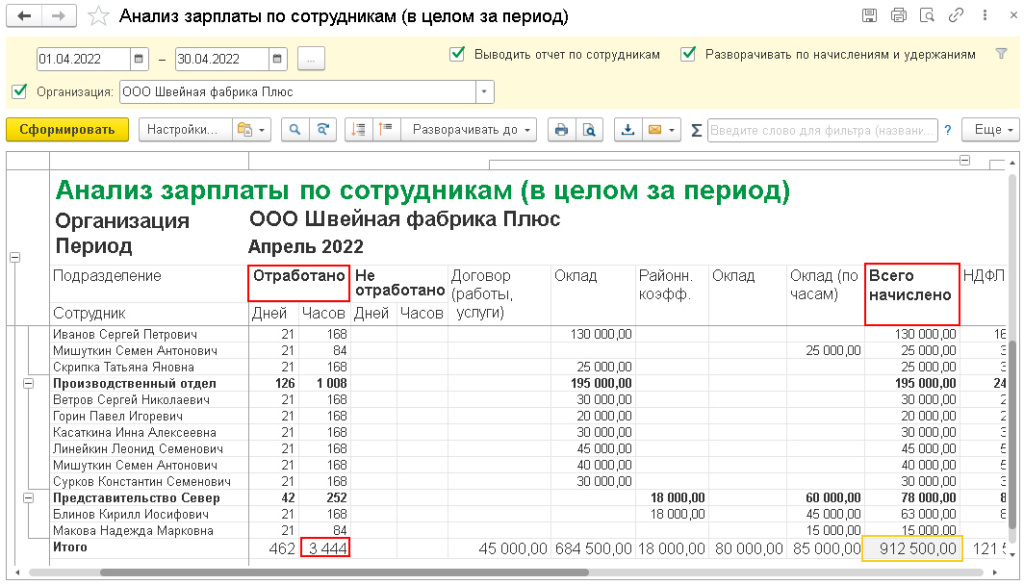The image size is (1024, 585).
Task: Click the magnifier search icon in toolbar
Action: 295,130
